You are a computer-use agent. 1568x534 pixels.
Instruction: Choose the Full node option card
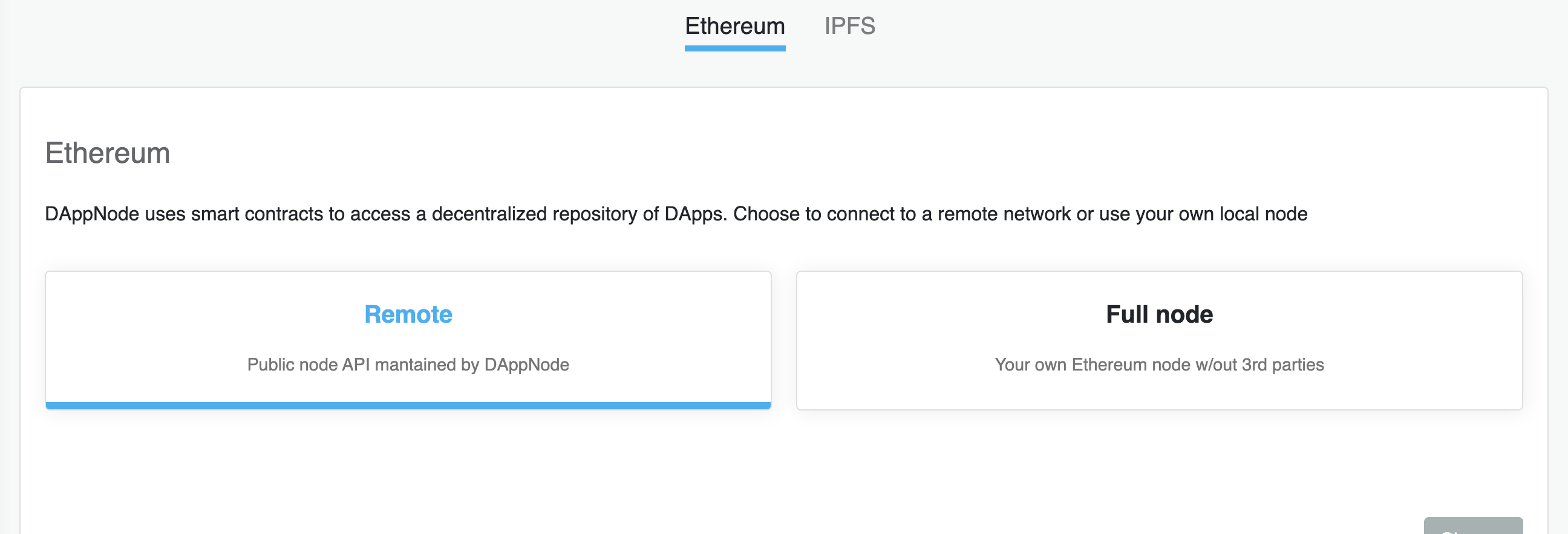click(1159, 340)
